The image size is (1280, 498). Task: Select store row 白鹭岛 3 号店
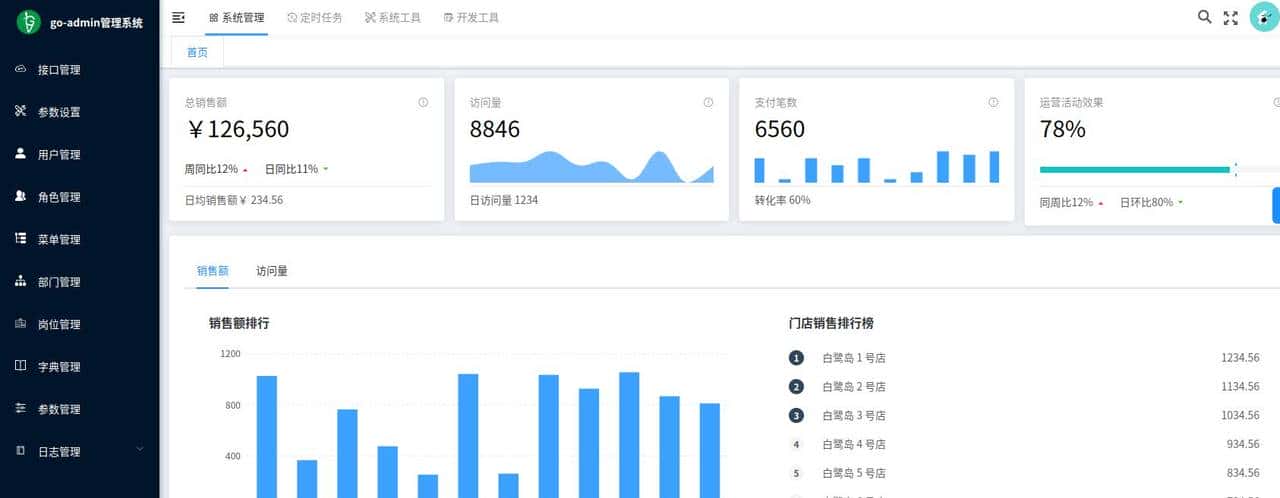(x=1024, y=415)
